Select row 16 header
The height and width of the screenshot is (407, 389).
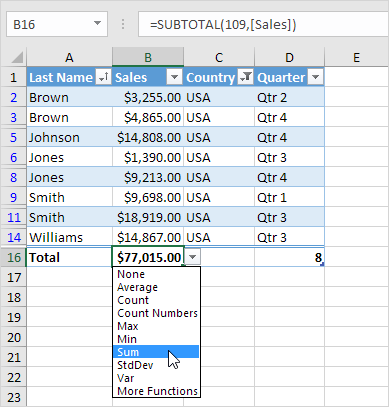click(x=13, y=257)
